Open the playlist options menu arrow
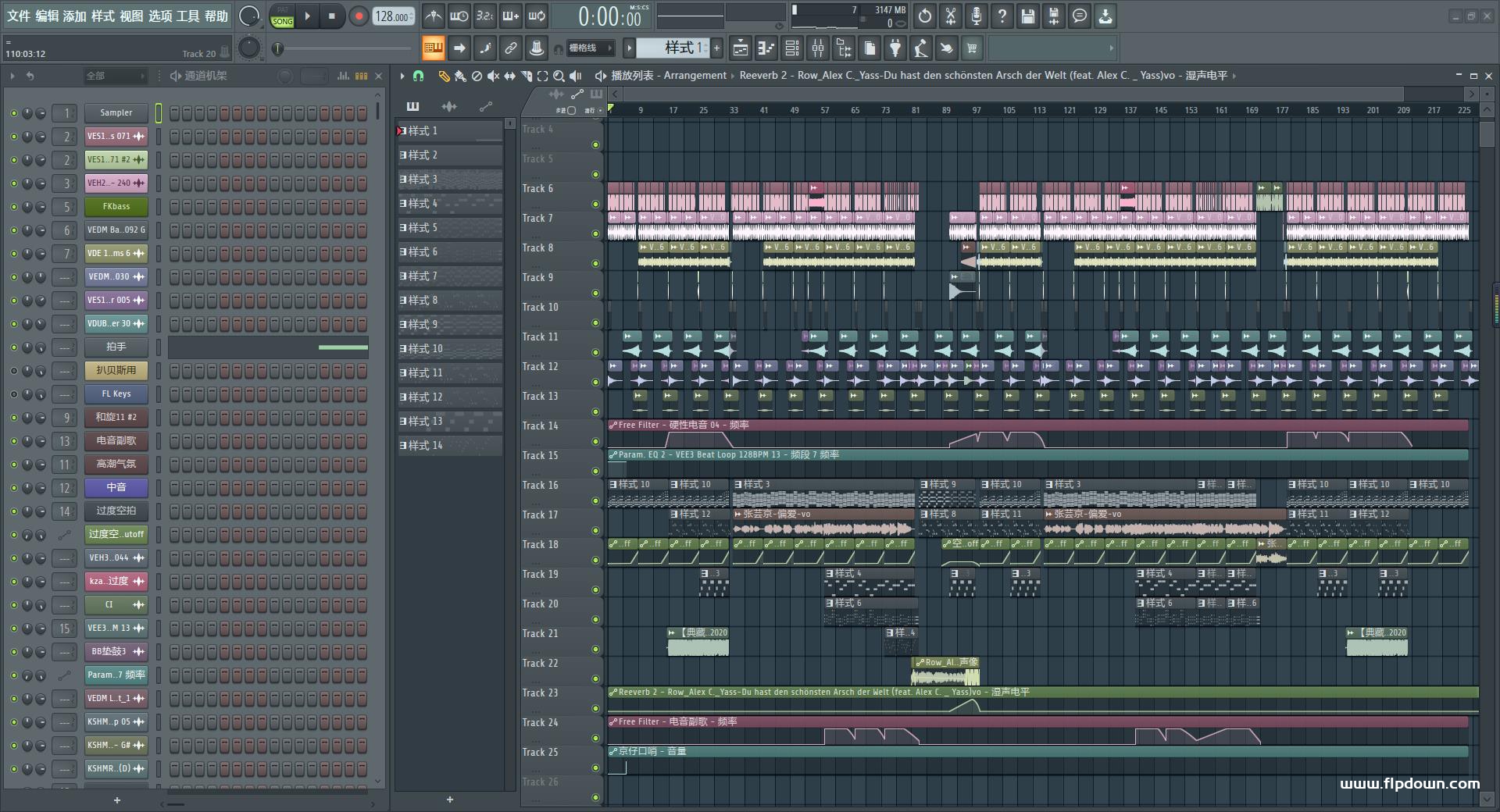Screen dimensions: 1500x812 (x=402, y=76)
